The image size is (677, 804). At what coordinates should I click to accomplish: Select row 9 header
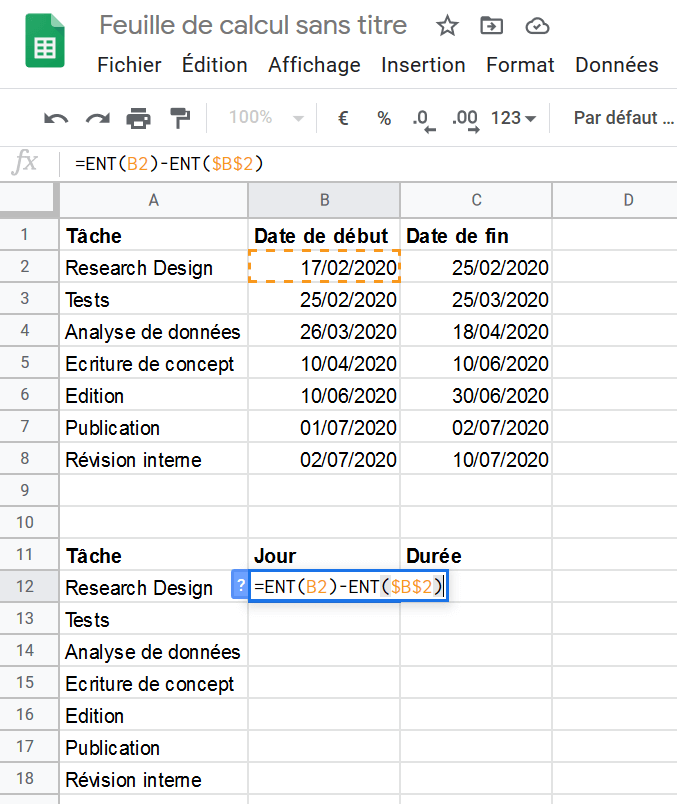pyautogui.click(x=29, y=490)
